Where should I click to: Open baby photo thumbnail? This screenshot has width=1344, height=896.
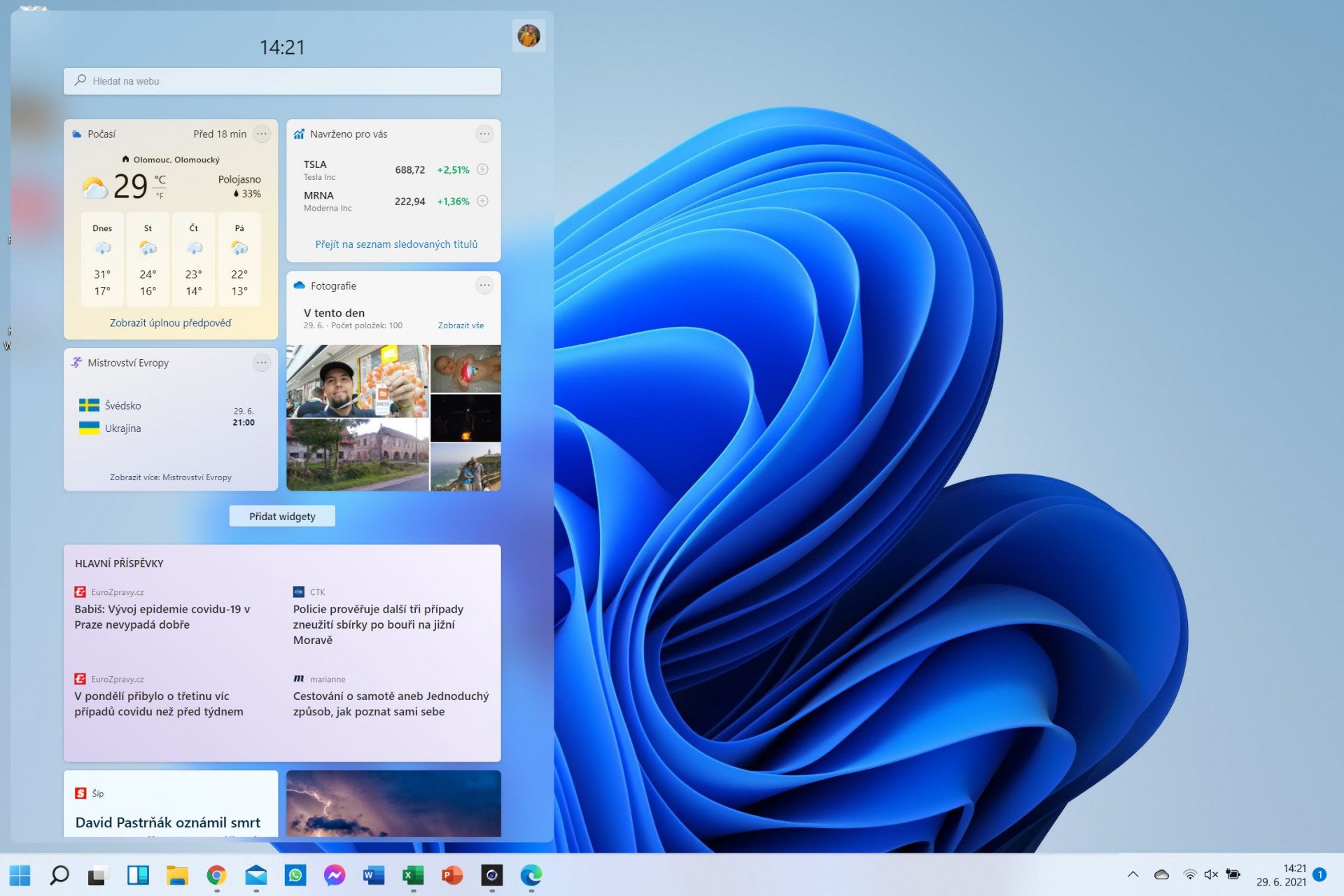pos(465,368)
